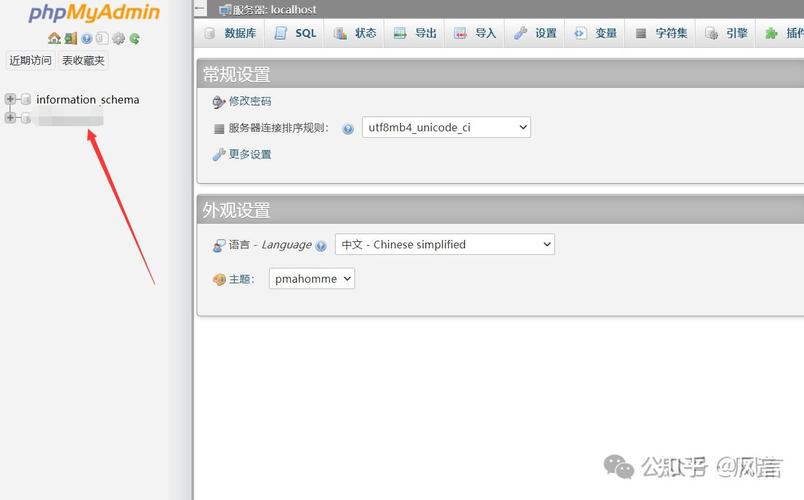
Task: Click wrench icon beside 更多设置
Action: click(219, 154)
